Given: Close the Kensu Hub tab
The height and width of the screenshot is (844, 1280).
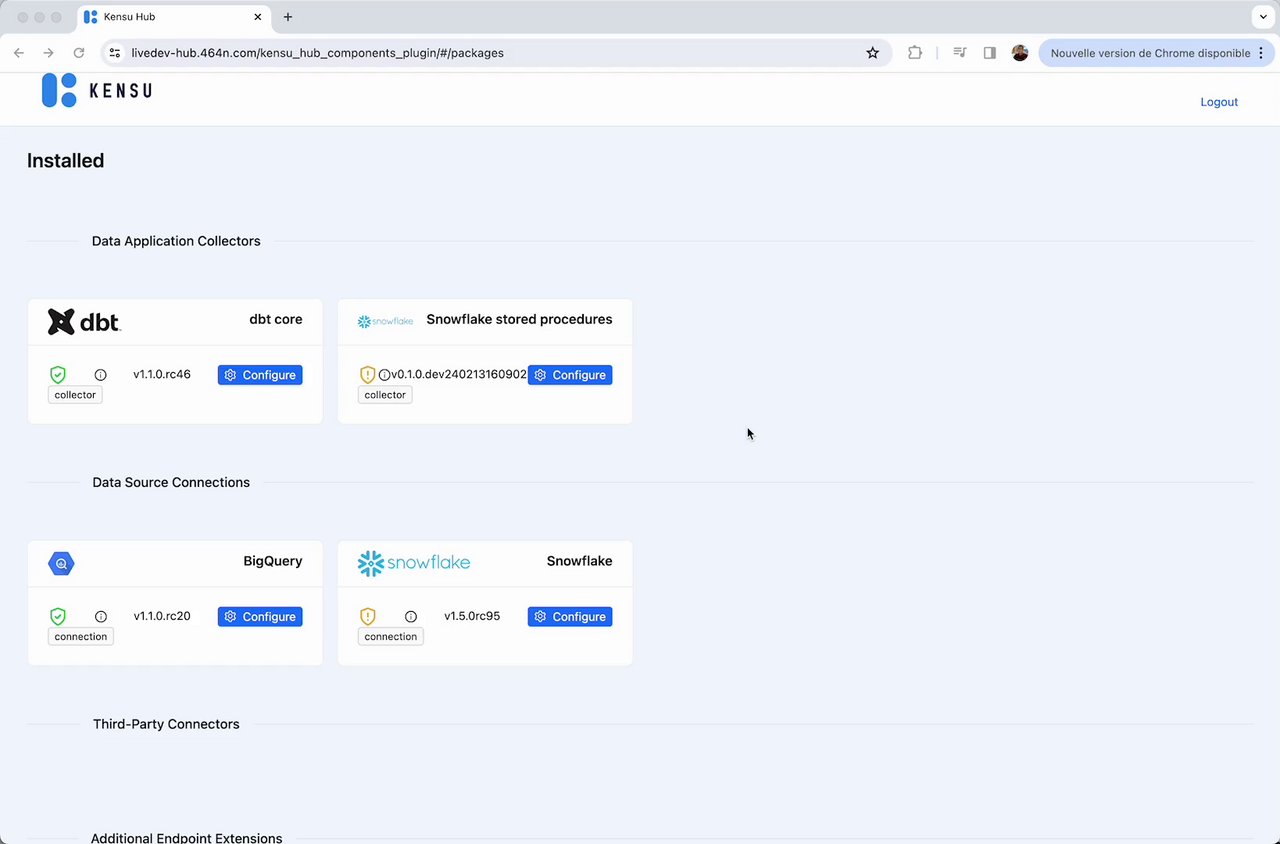Looking at the screenshot, I should tap(258, 17).
